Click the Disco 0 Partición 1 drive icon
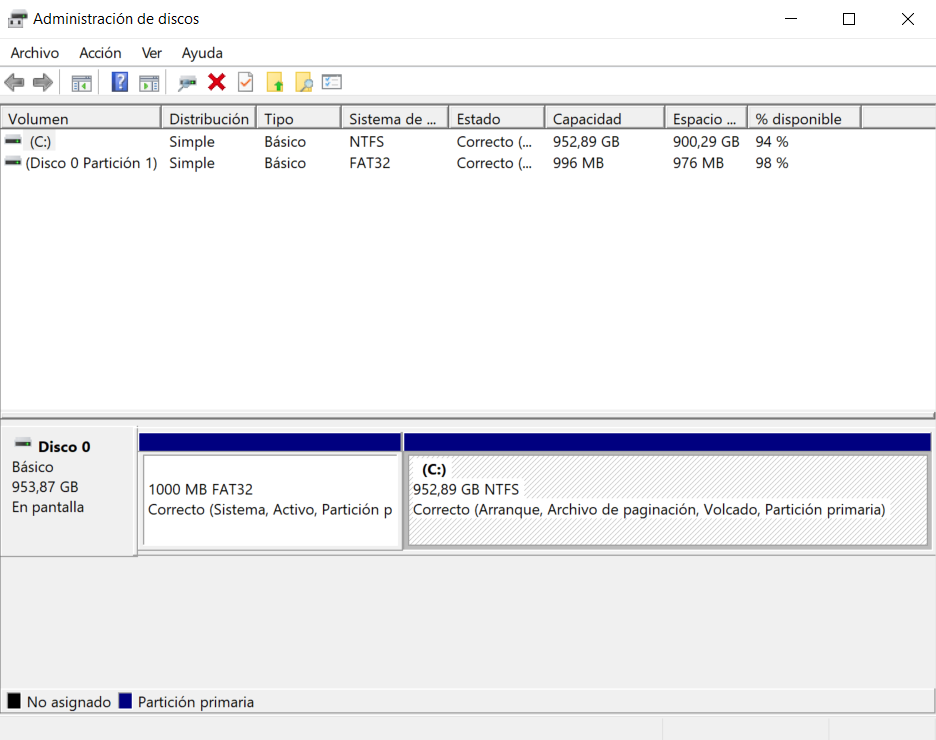 [13, 162]
